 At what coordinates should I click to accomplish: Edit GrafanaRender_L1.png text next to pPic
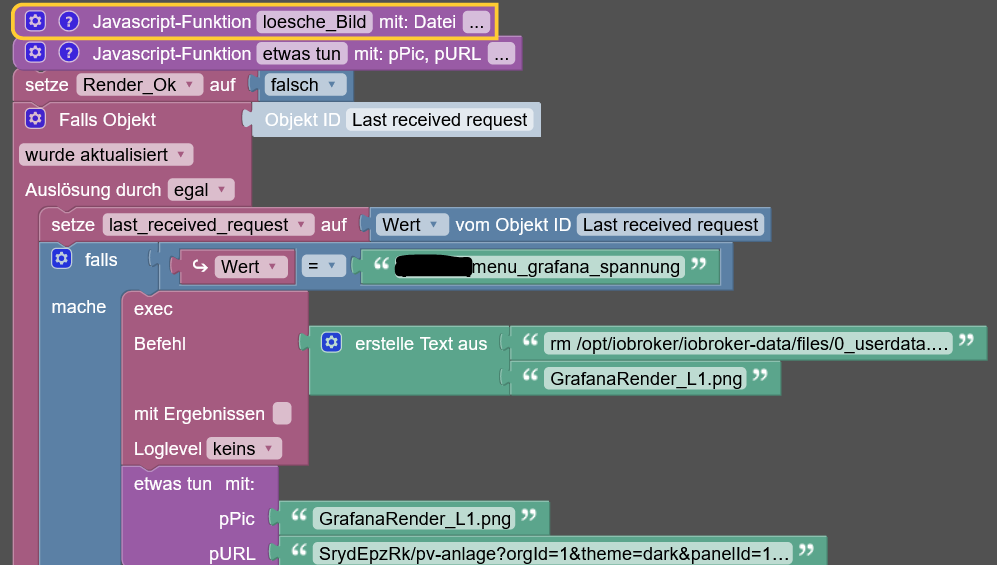414,519
